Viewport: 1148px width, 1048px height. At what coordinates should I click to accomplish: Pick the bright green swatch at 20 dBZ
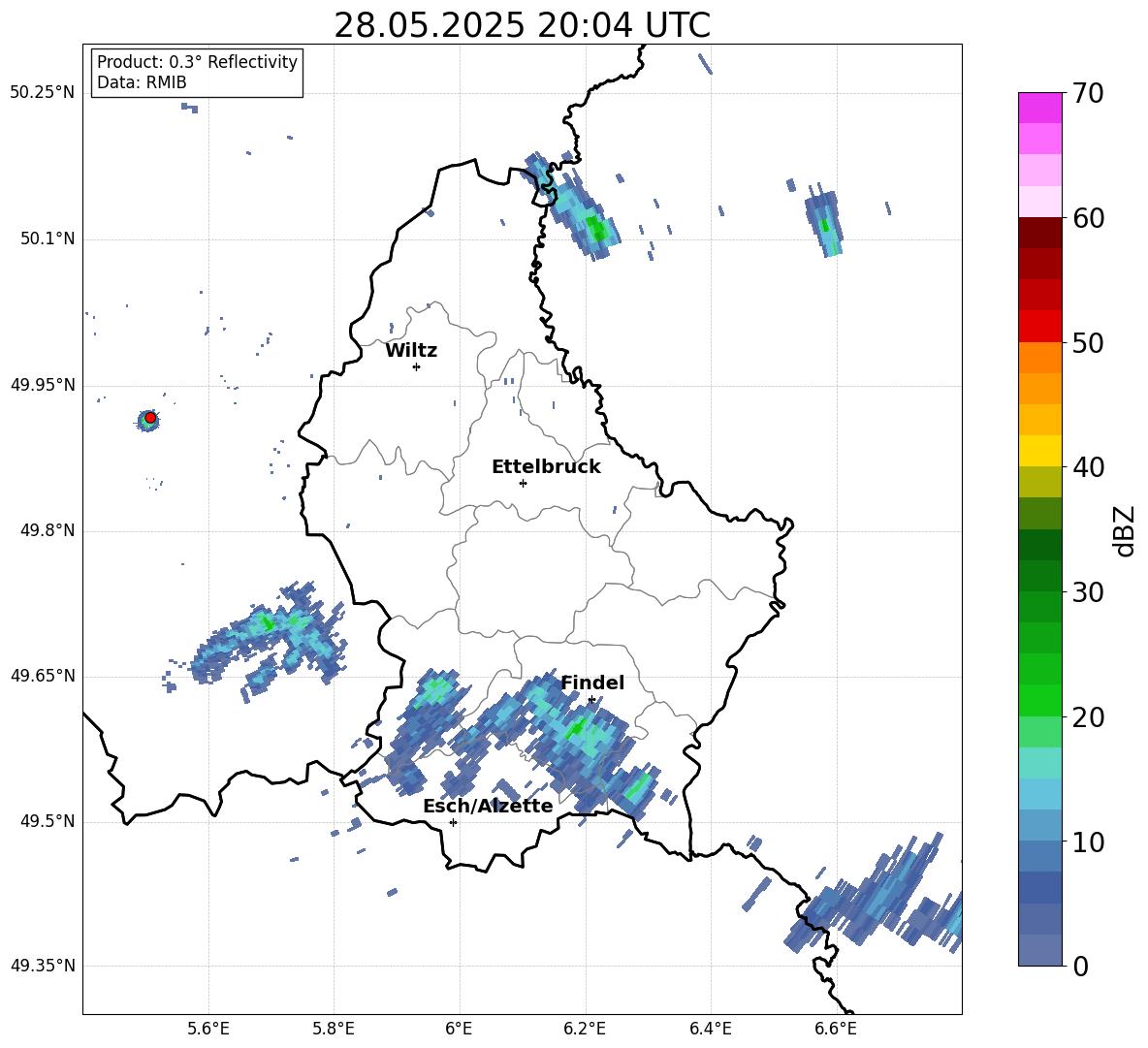[x=1039, y=700]
